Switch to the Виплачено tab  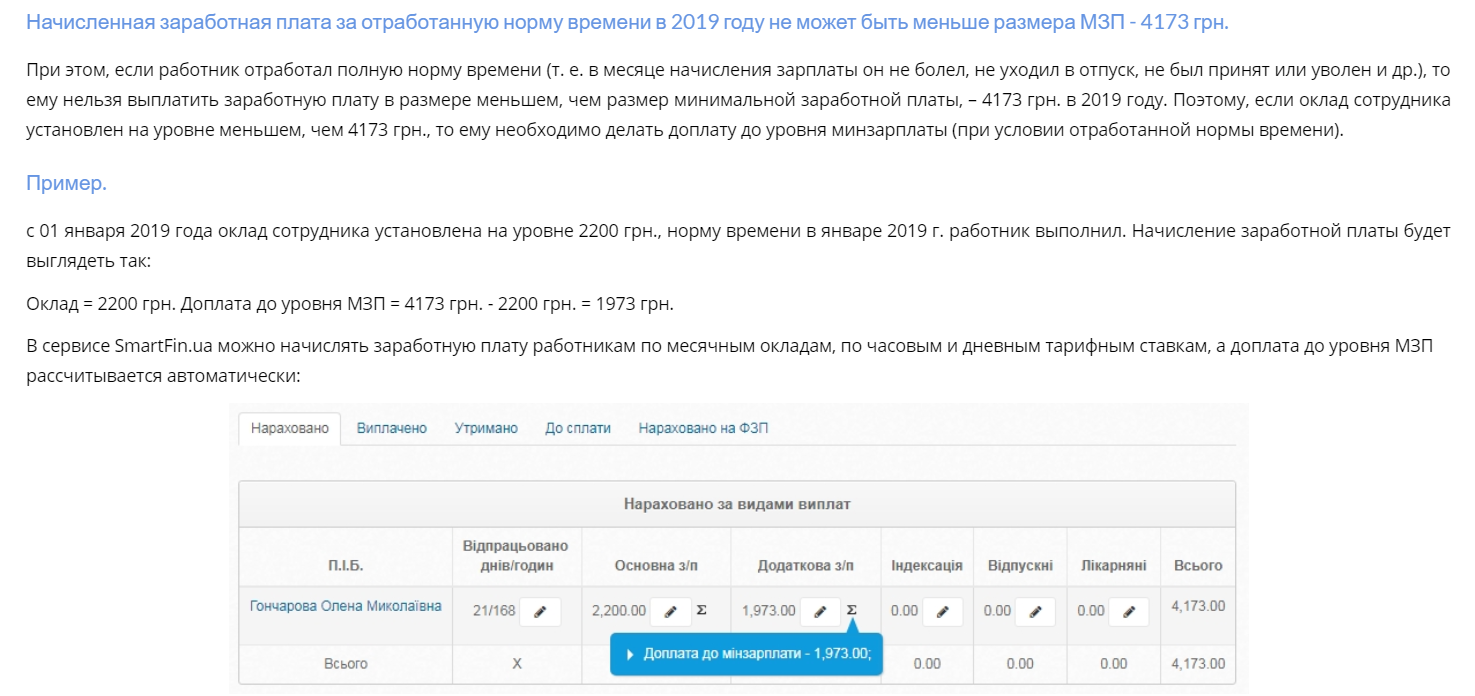(391, 428)
